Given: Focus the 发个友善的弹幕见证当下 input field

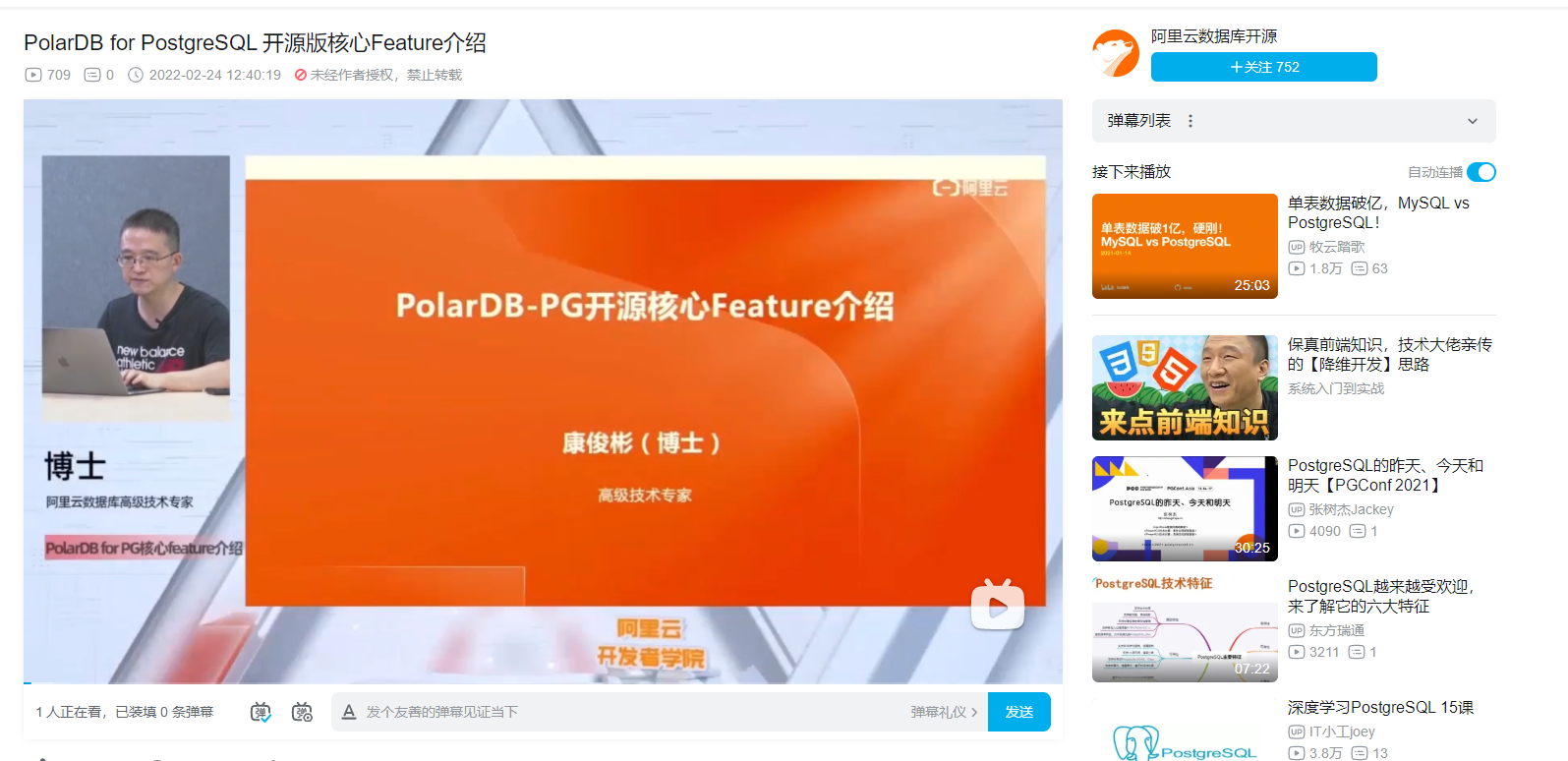Looking at the screenshot, I should pos(629,712).
